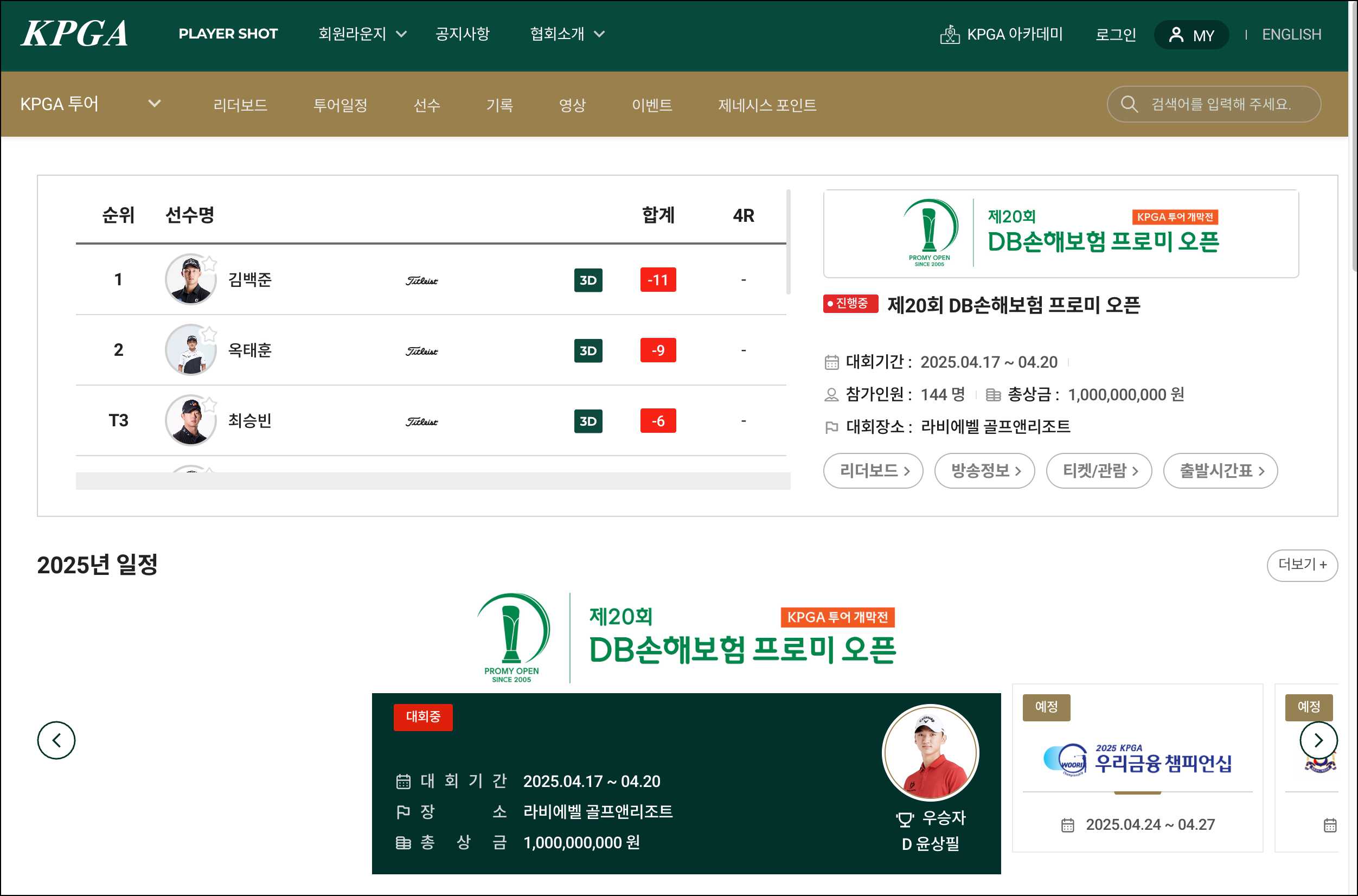Click the 방송정보 button

click(984, 471)
